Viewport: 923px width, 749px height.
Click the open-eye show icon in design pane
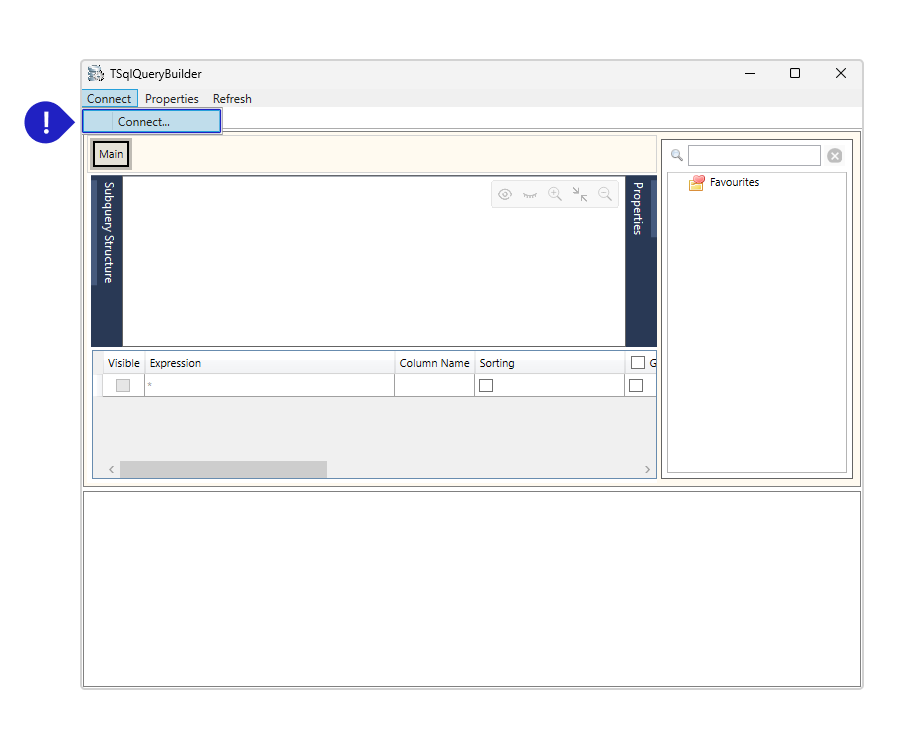coord(505,195)
